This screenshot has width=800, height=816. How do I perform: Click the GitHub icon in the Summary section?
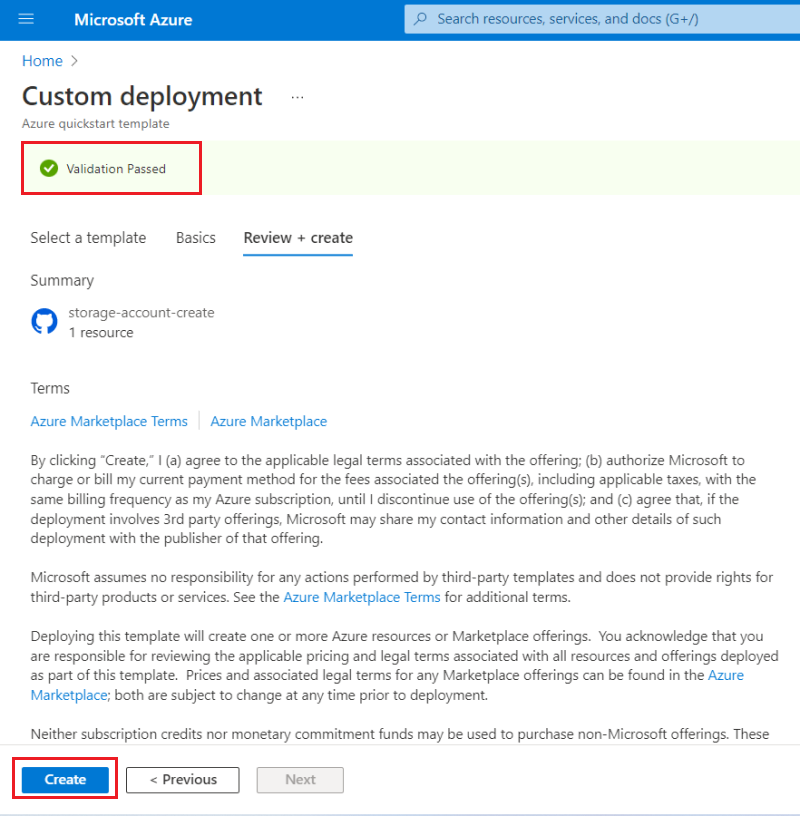pyautogui.click(x=44, y=321)
